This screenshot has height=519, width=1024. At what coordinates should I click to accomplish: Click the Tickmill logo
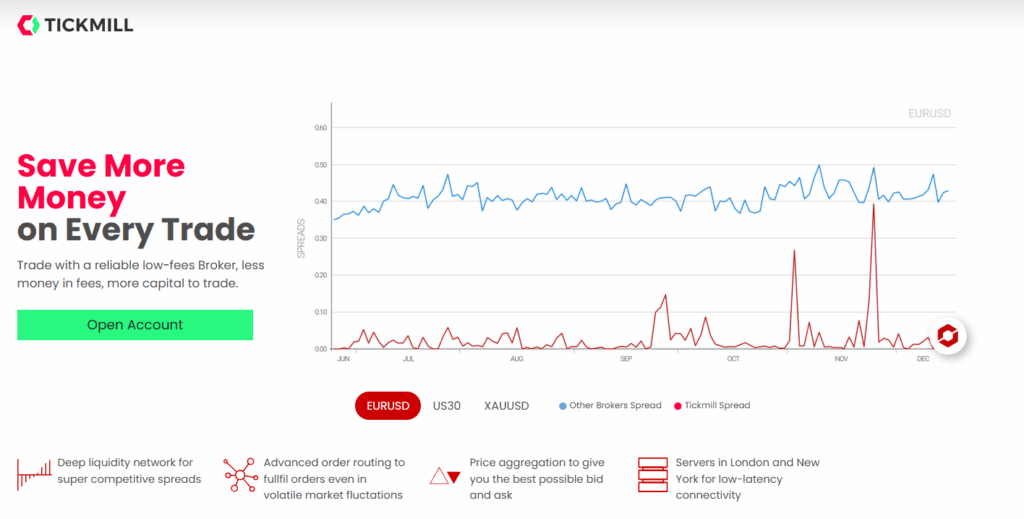tap(75, 25)
